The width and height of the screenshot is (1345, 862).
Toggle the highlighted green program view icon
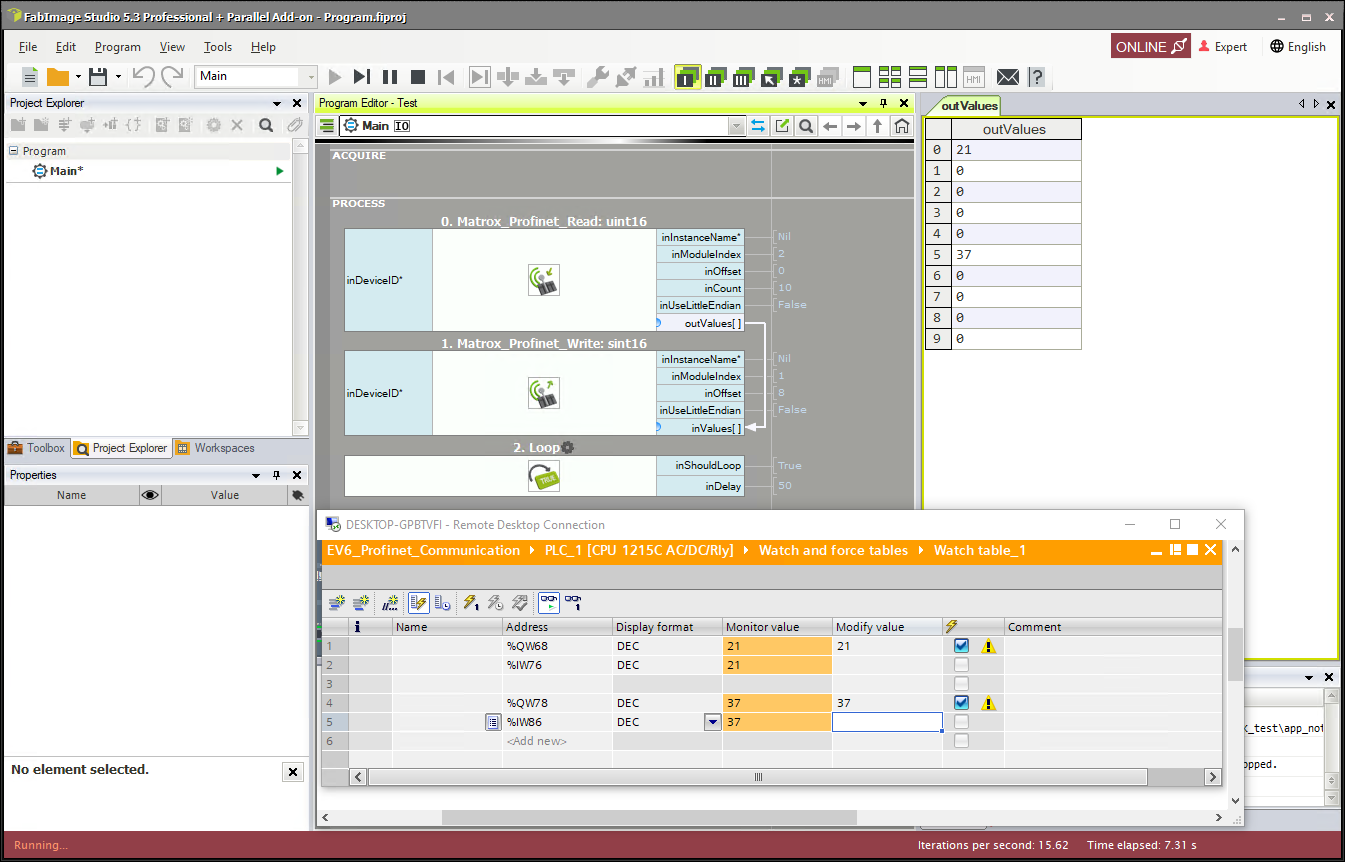coord(687,77)
